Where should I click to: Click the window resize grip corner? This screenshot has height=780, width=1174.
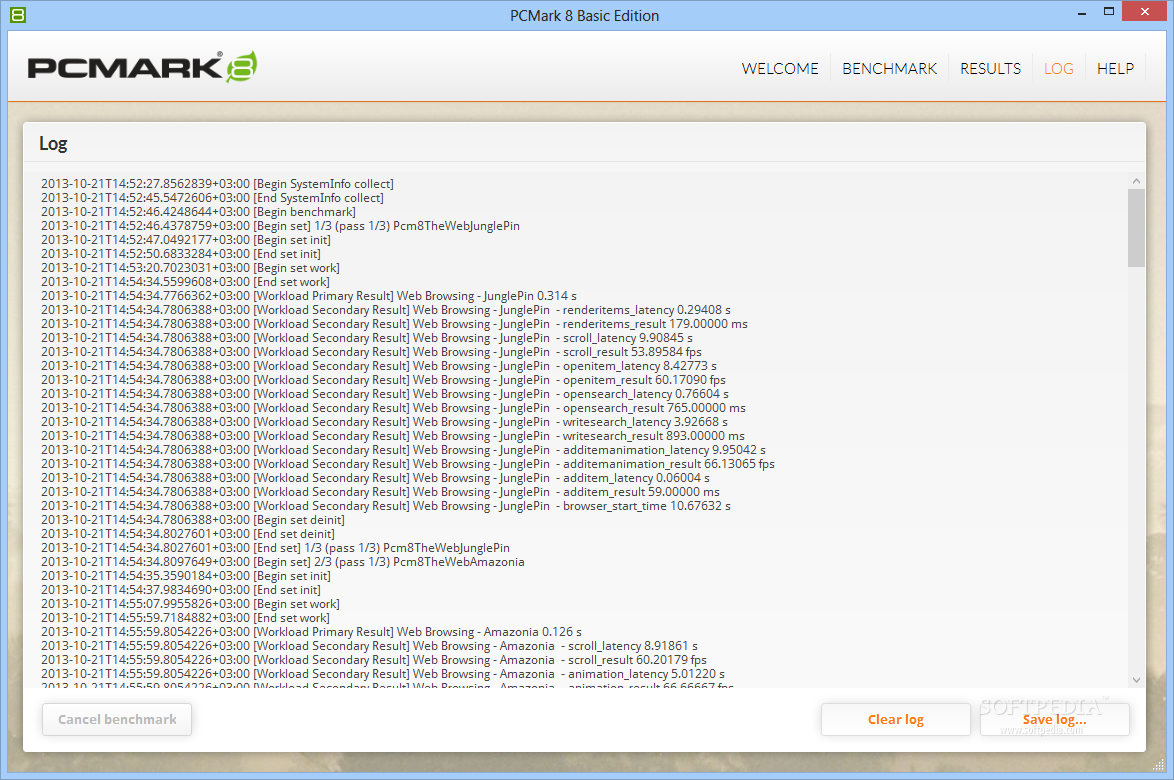[x=1158, y=764]
